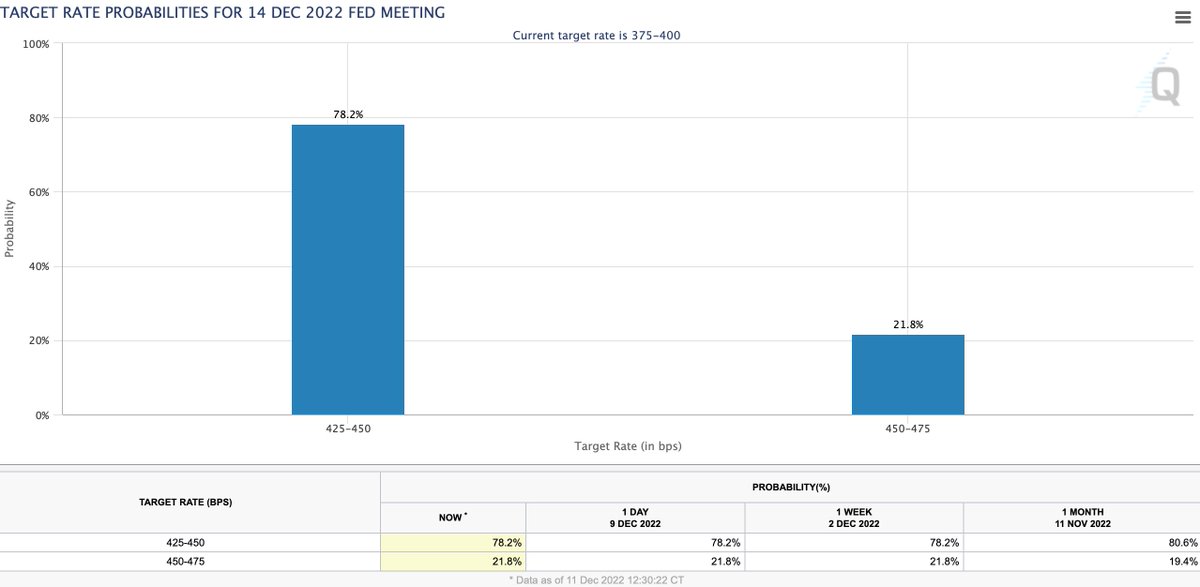
Task: Sort by the NOW column header
Action: point(452,517)
